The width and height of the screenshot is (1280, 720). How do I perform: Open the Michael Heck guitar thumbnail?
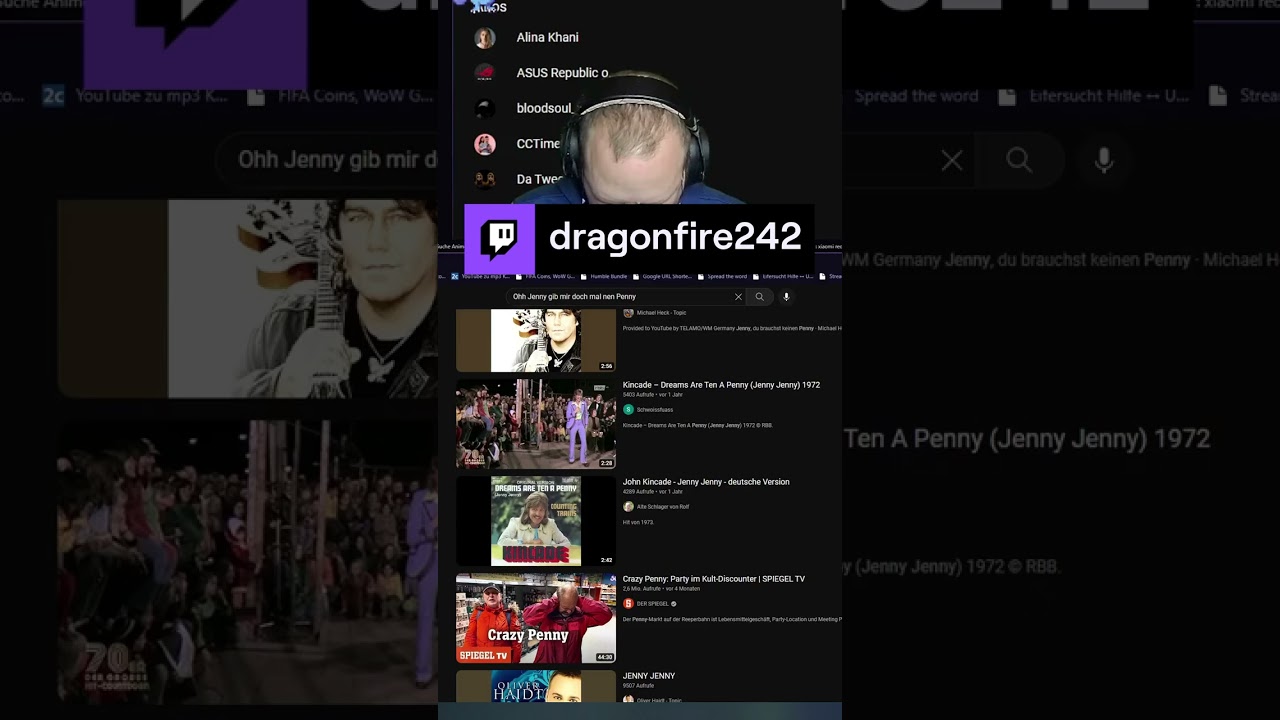pyautogui.click(x=536, y=341)
